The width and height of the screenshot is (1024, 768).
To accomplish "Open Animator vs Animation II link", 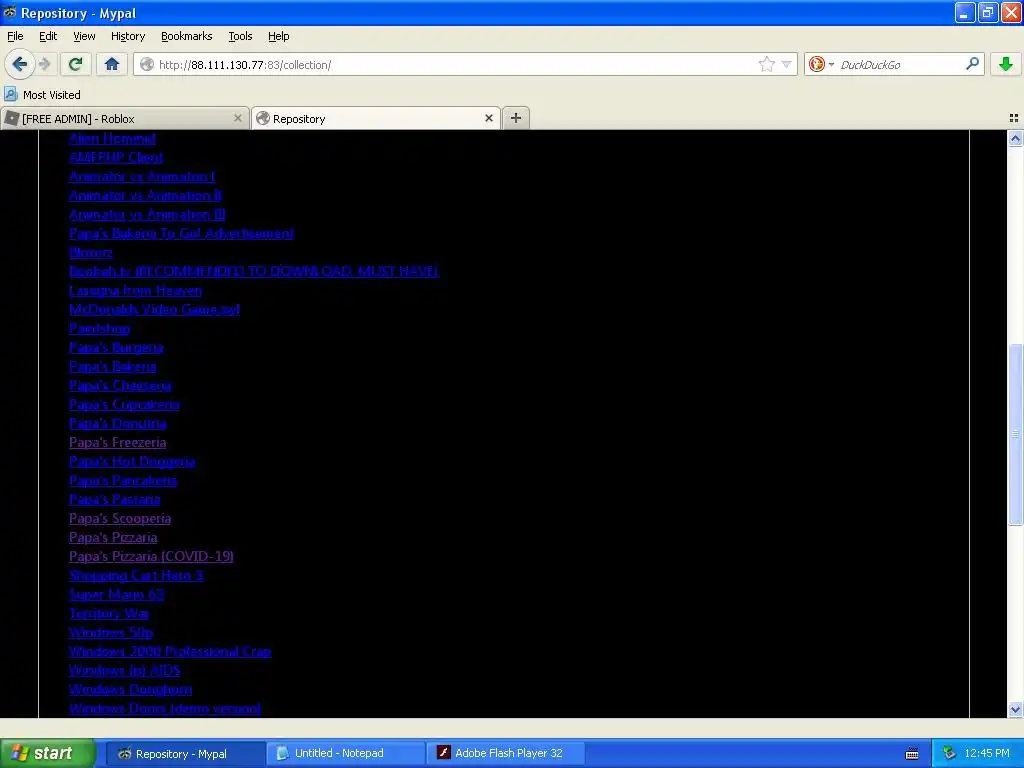I will [x=145, y=195].
